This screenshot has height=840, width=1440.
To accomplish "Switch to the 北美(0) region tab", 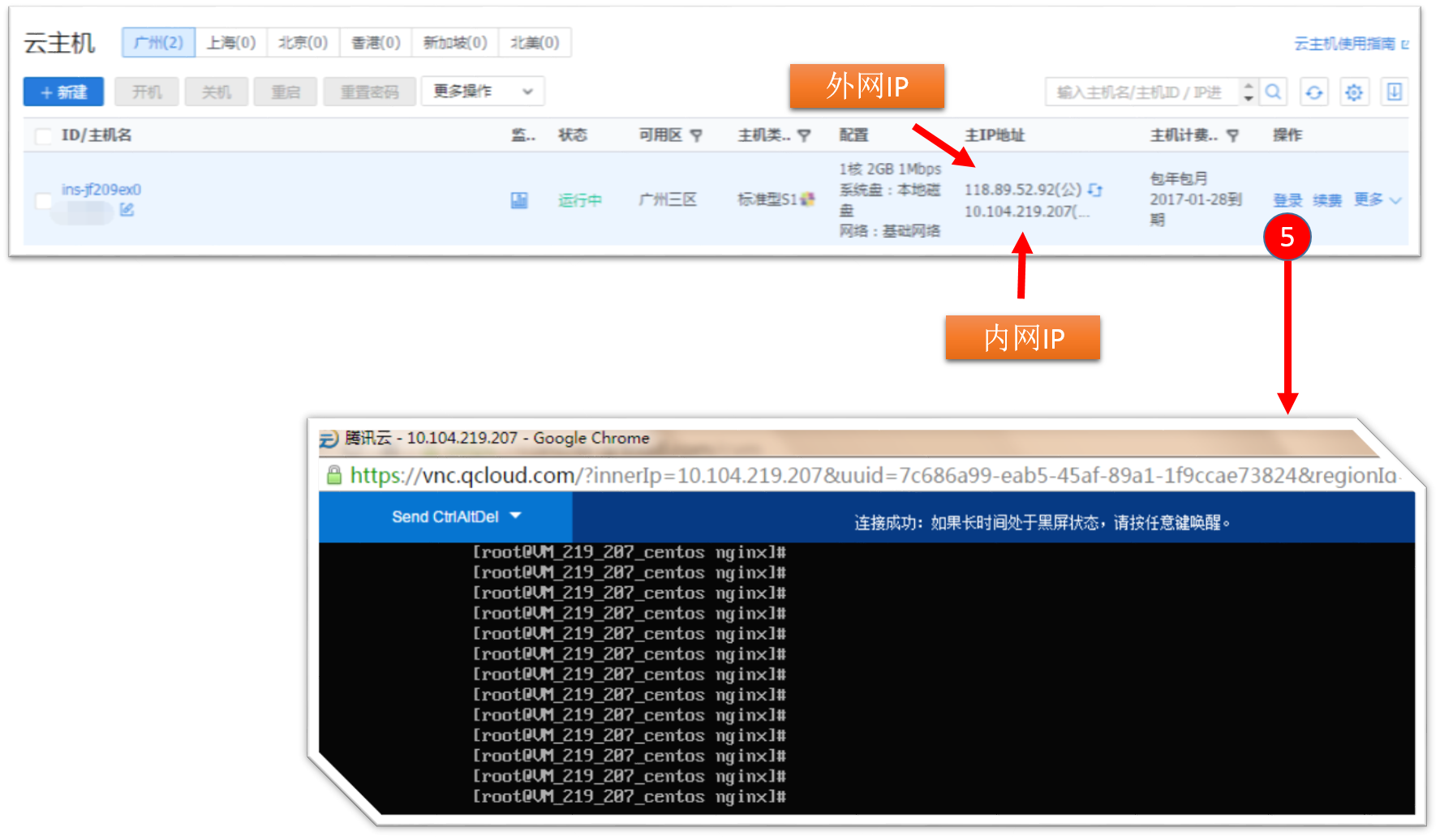I will [535, 42].
